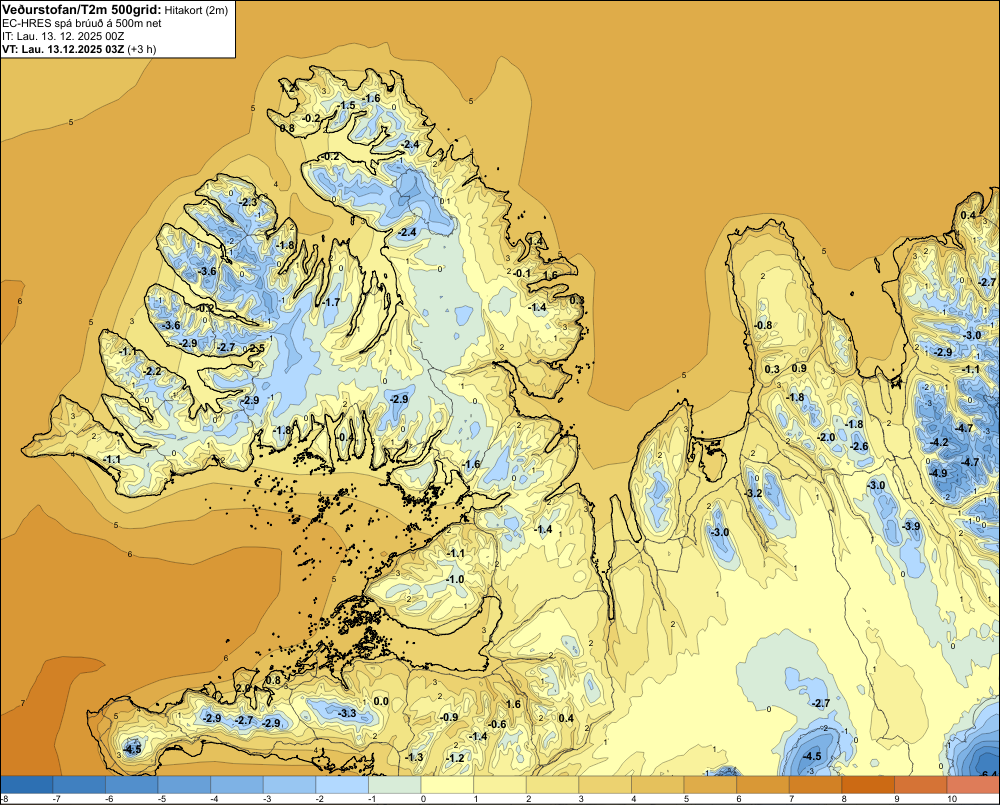The image size is (1000, 805).
Task: Click the legend swatch between 6 and 7
Action: click(x=762, y=785)
